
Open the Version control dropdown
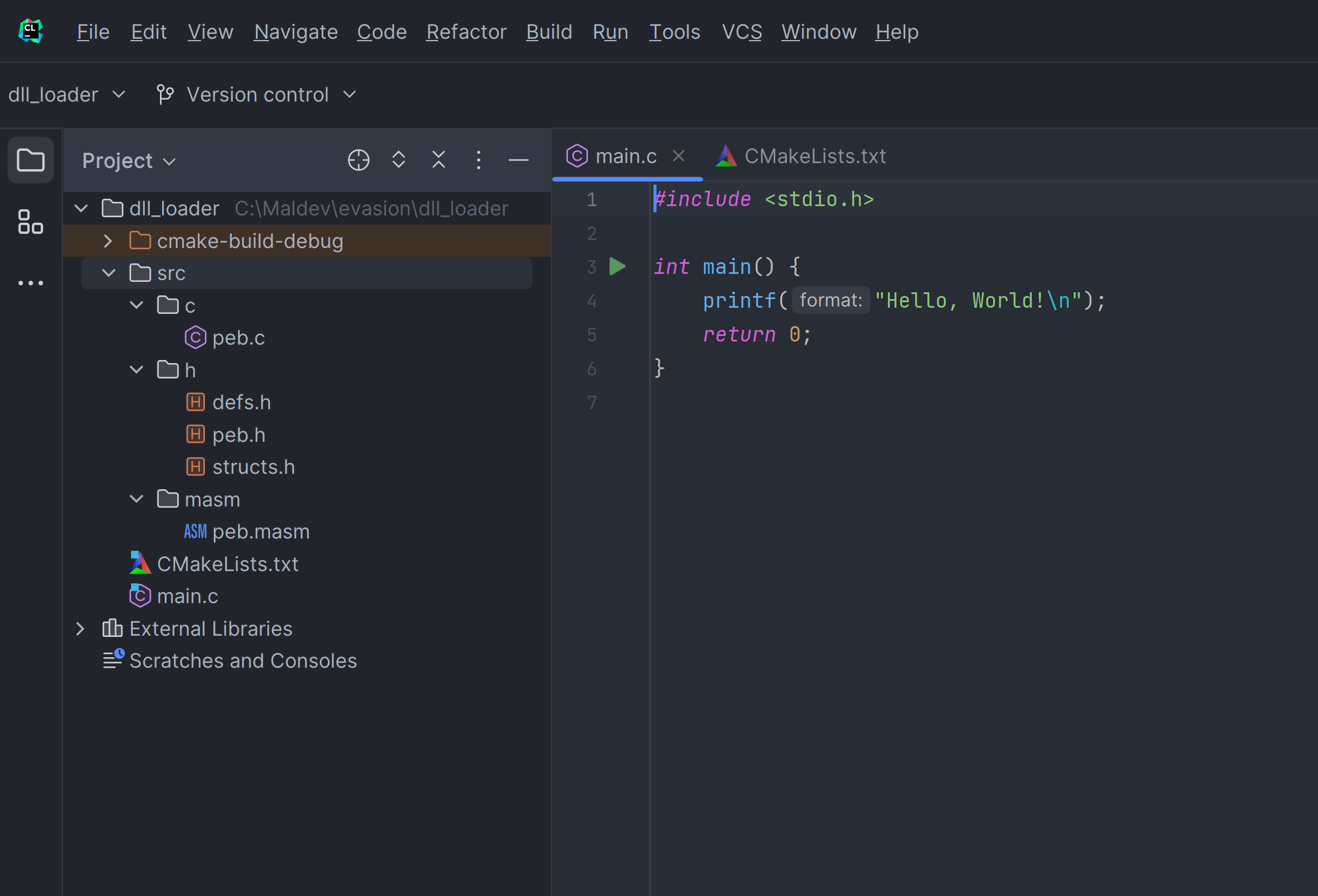click(x=256, y=95)
